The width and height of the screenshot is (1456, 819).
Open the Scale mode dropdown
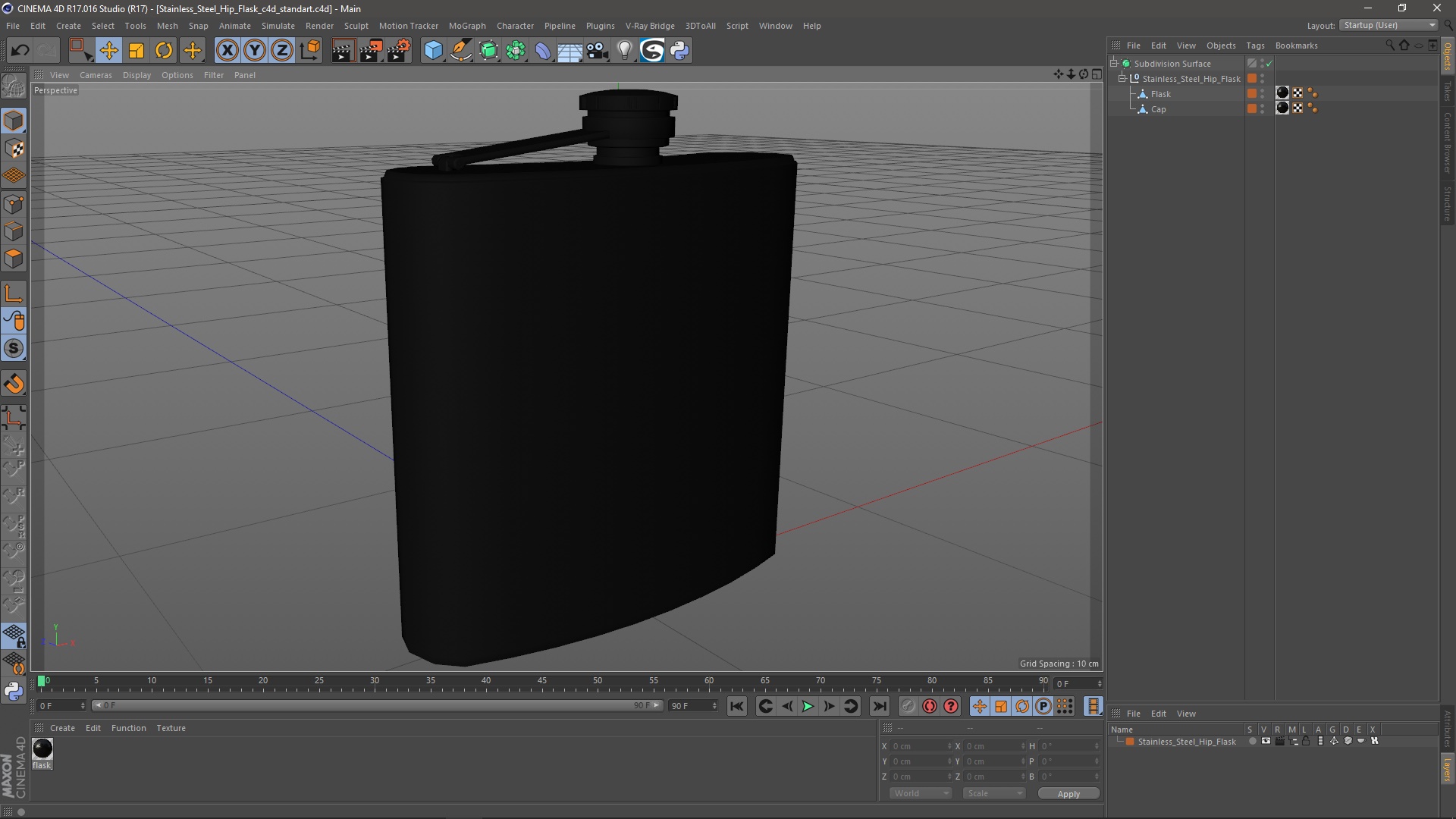point(994,793)
